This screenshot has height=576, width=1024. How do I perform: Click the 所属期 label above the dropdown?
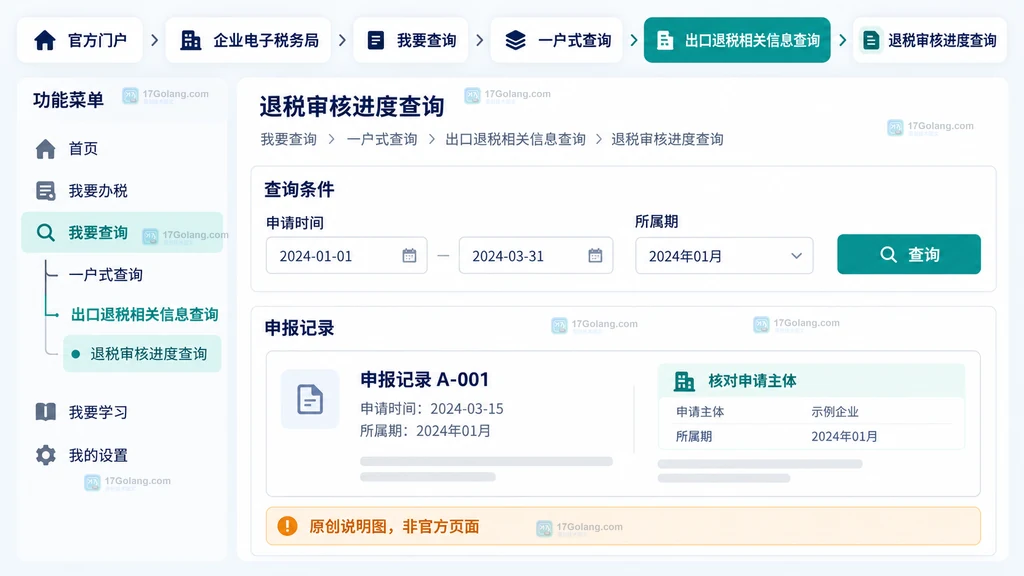pyautogui.click(x=656, y=221)
